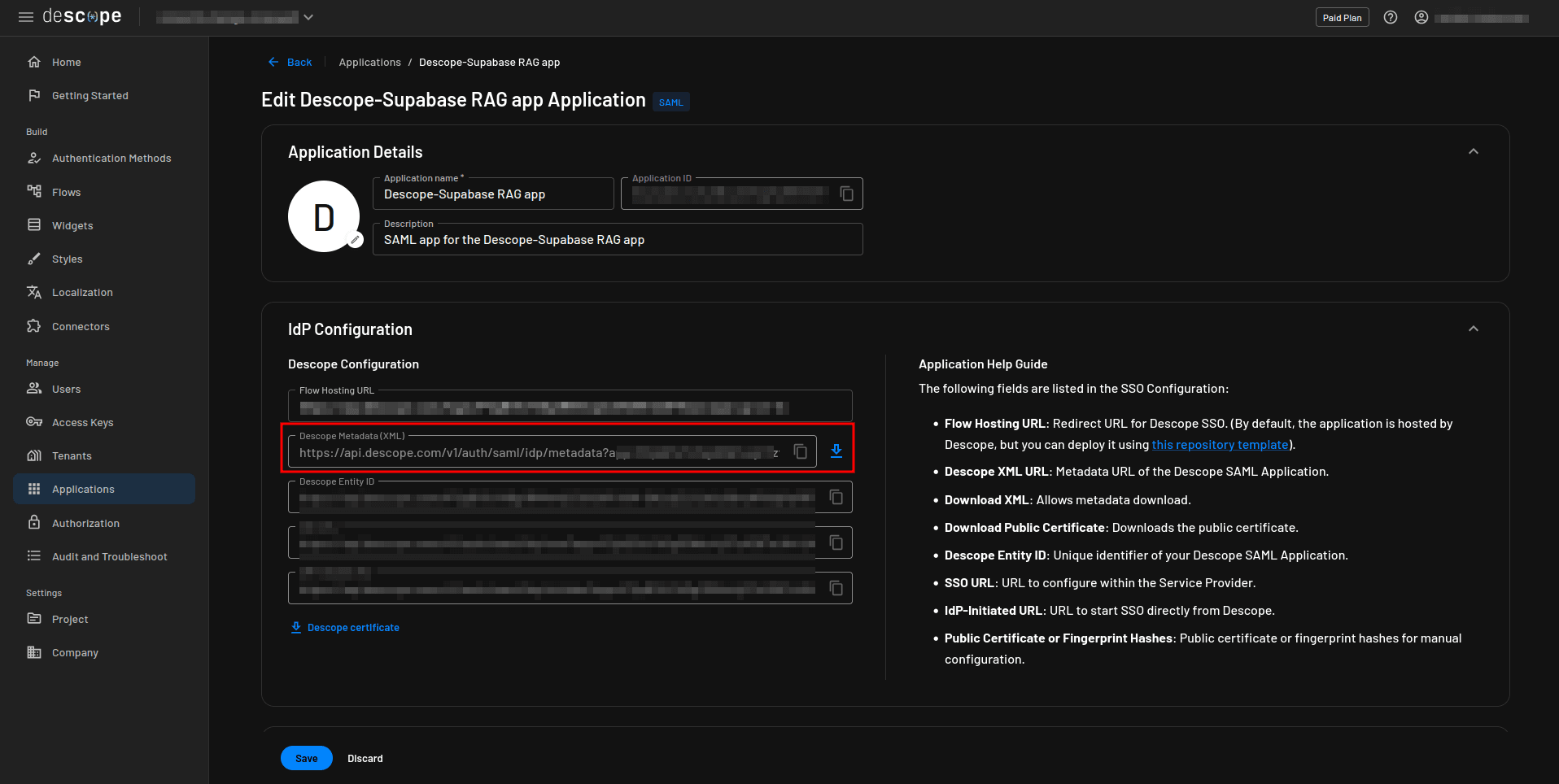Copy the Application ID to clipboard
1559x784 pixels.
coord(846,194)
